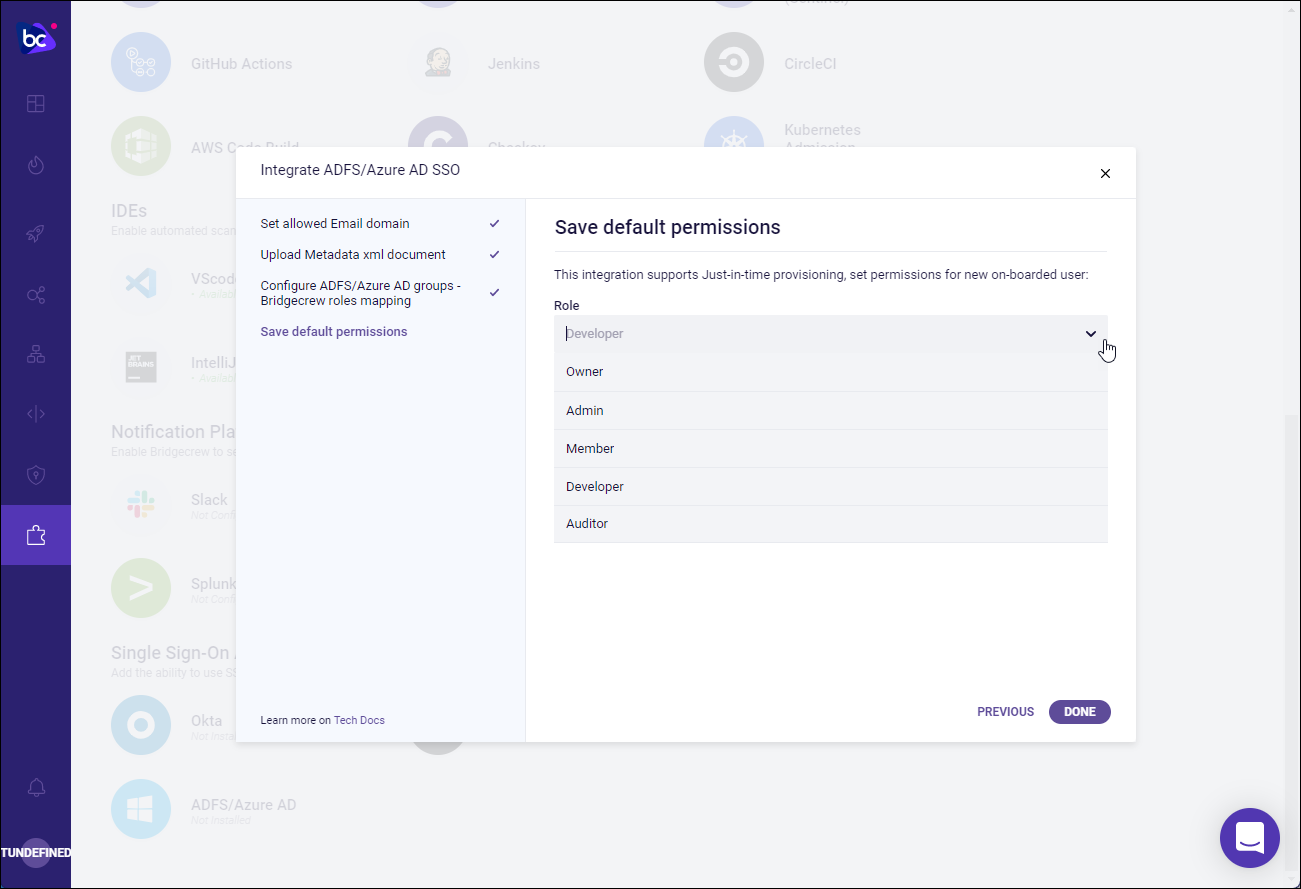Open the notifications bell icon
The image size is (1301, 889).
[x=36, y=787]
